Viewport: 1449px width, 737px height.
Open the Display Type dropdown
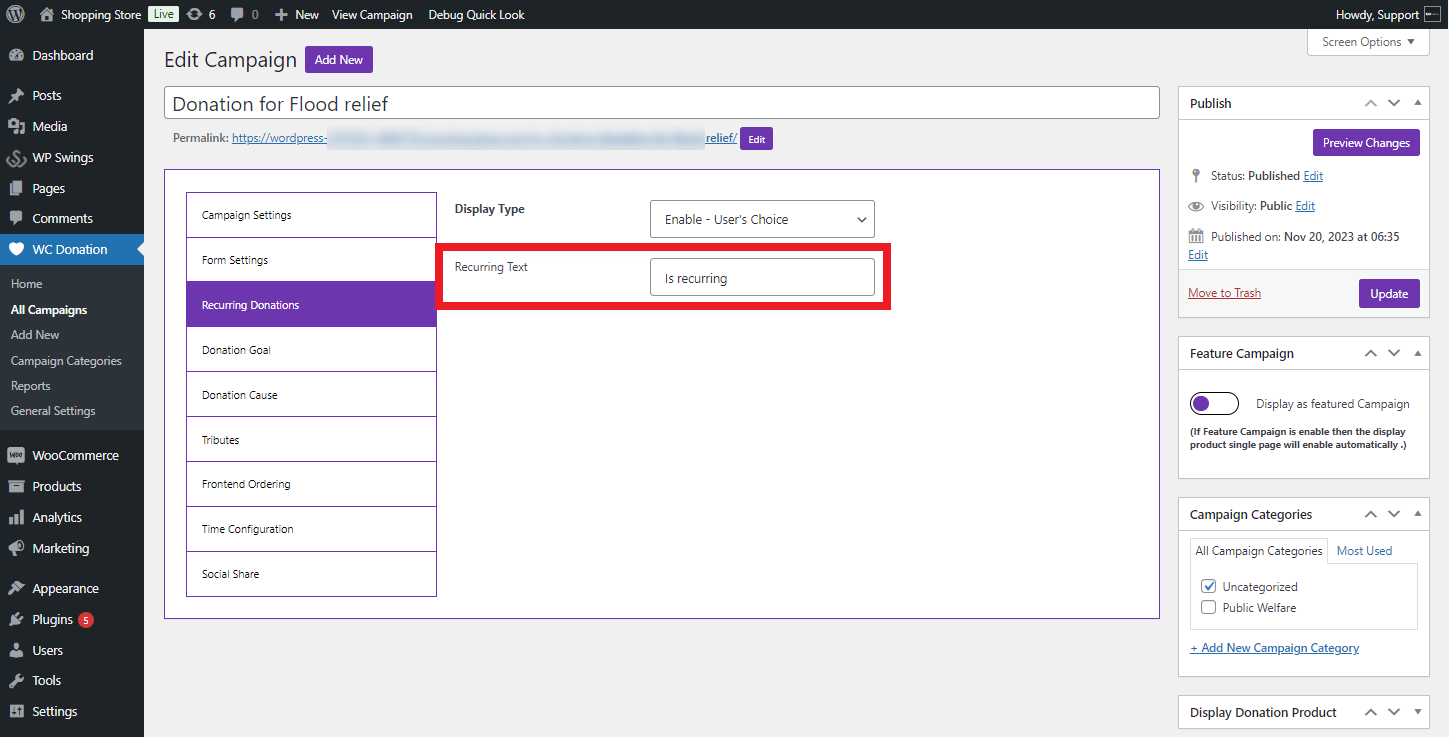click(x=762, y=219)
